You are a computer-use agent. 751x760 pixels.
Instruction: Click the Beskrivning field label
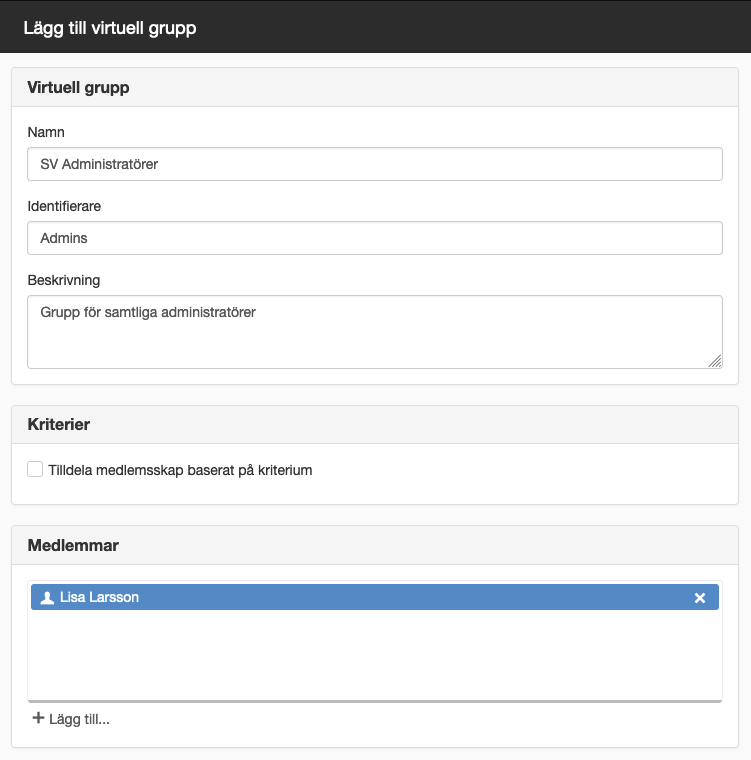pos(64,280)
